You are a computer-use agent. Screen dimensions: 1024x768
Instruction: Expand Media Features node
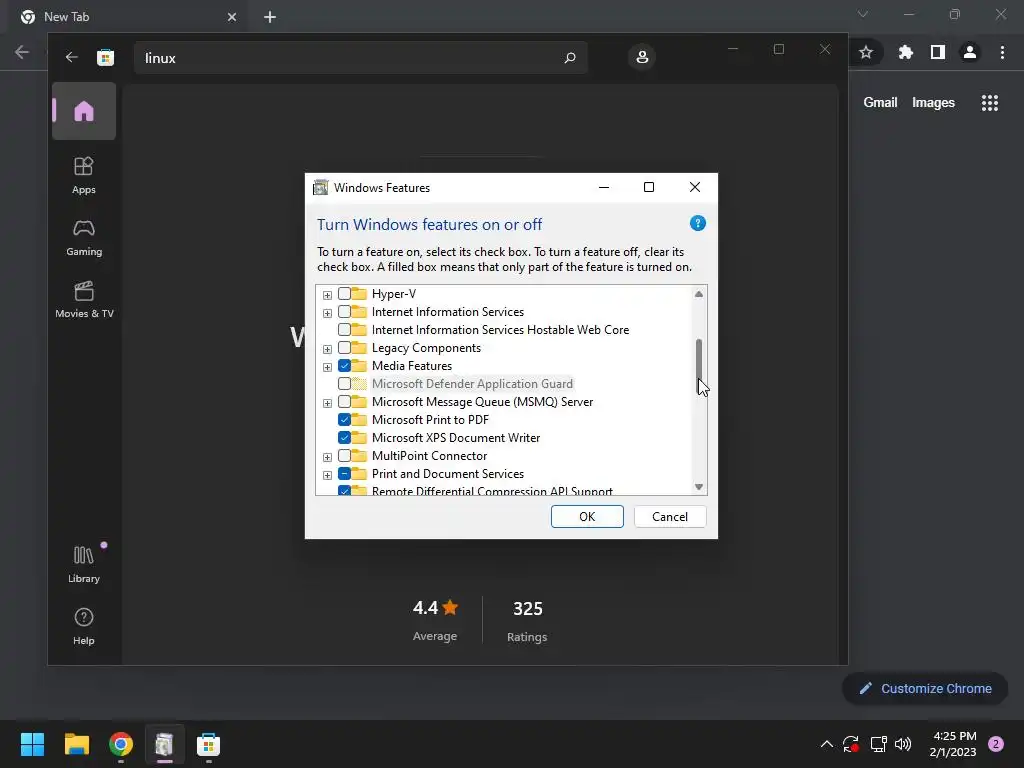point(327,367)
